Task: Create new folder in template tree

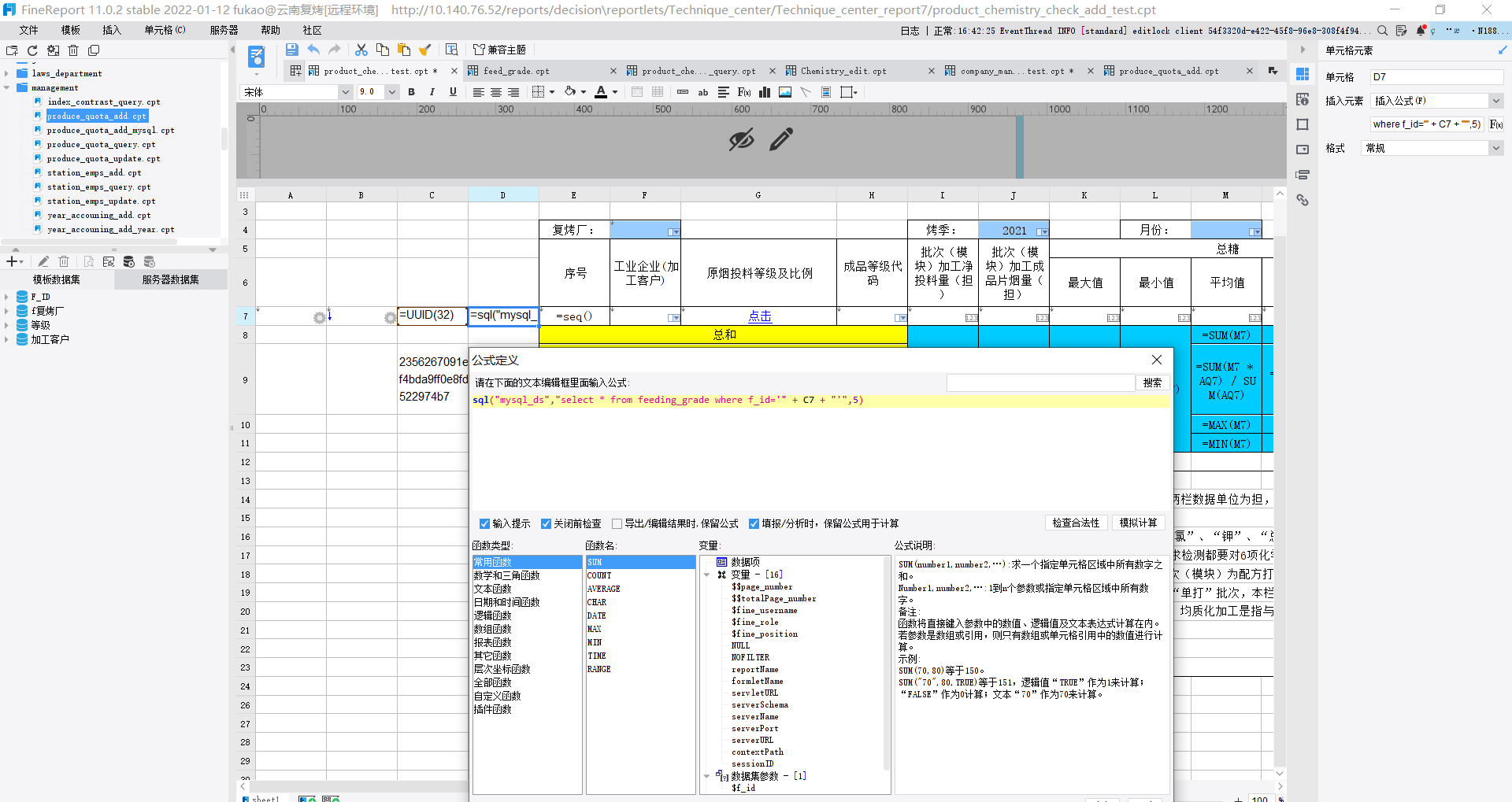Action: click(12, 50)
